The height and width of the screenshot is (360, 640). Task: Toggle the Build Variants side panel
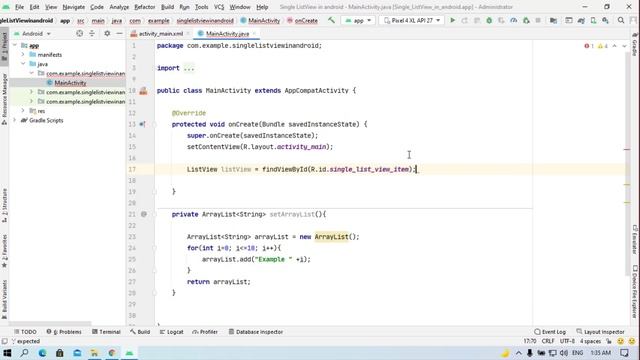click(4, 299)
